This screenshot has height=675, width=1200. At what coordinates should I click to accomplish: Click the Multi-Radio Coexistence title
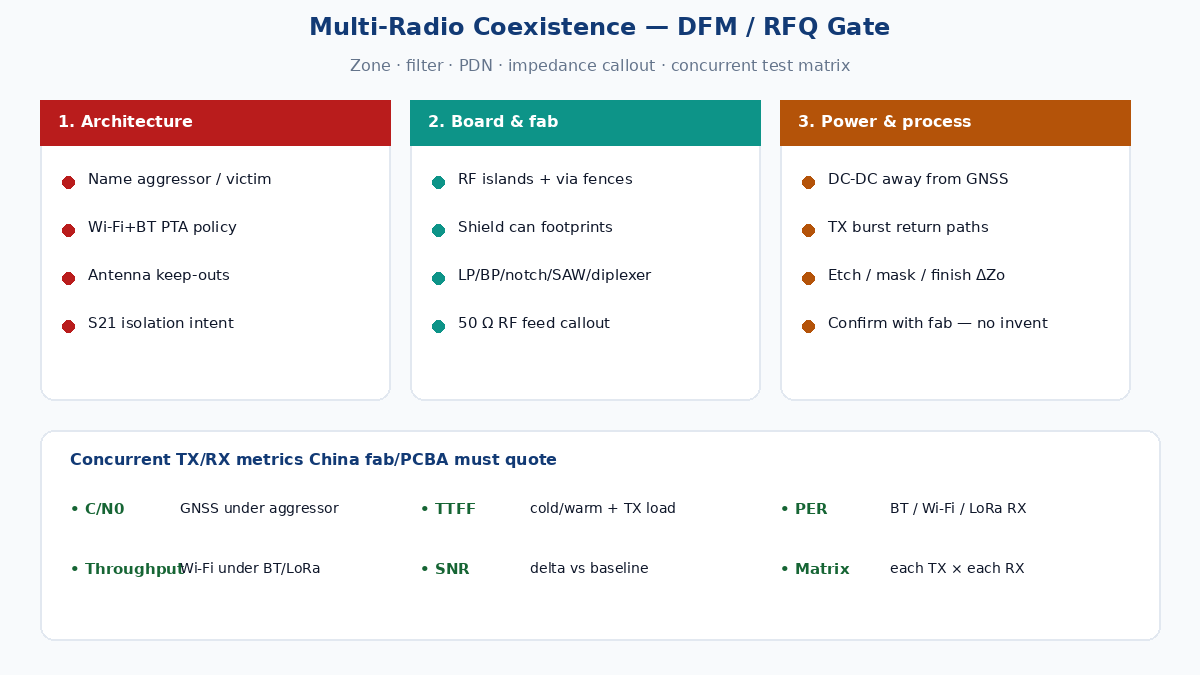(599, 28)
